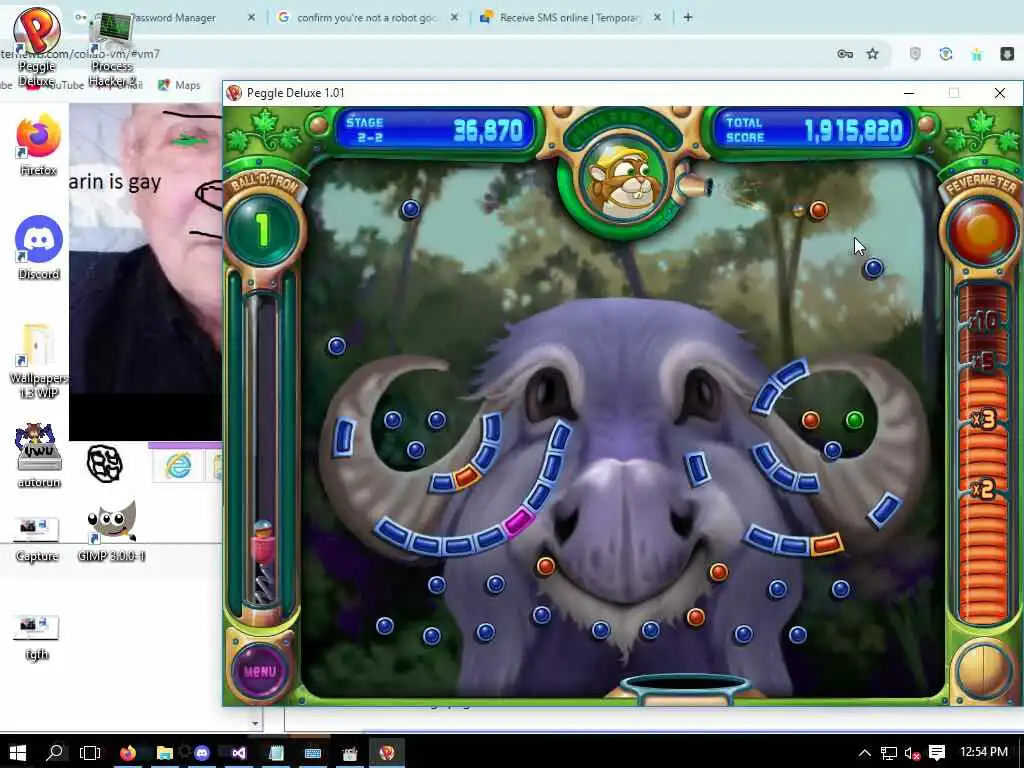Open a new browser tab

coord(688,18)
